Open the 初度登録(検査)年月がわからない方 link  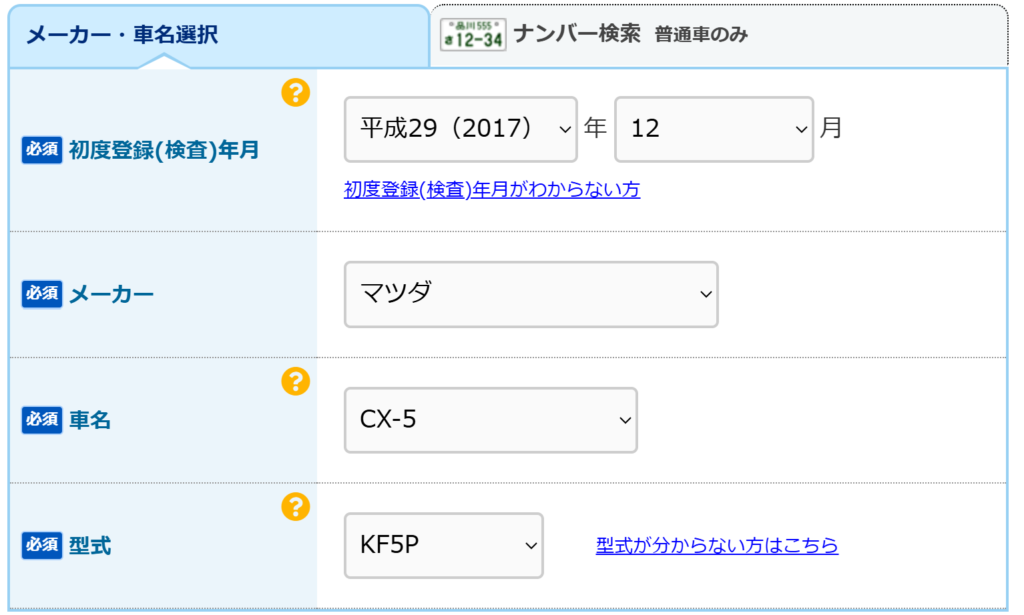point(492,190)
